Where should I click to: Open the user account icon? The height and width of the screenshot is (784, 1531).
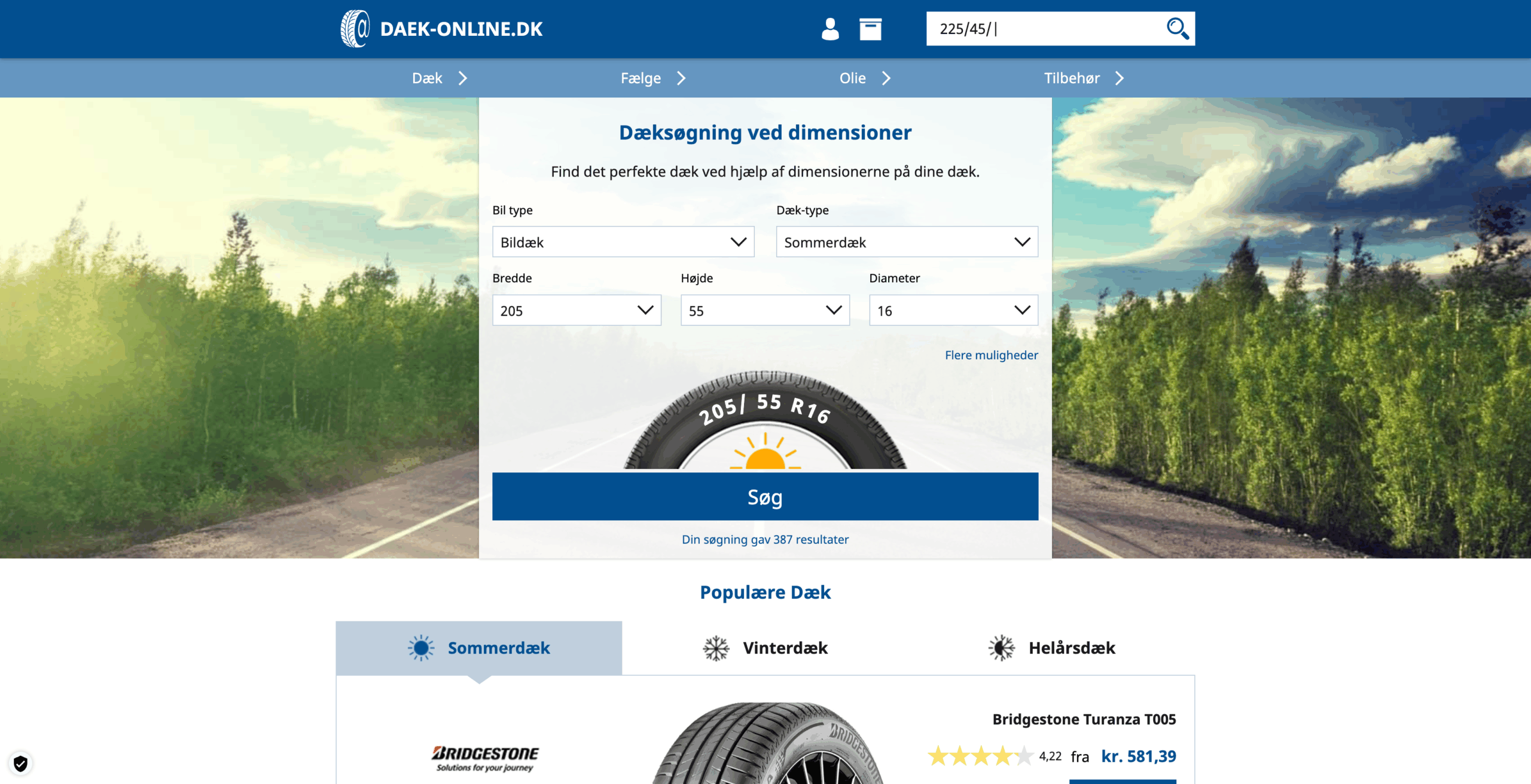pyautogui.click(x=830, y=29)
